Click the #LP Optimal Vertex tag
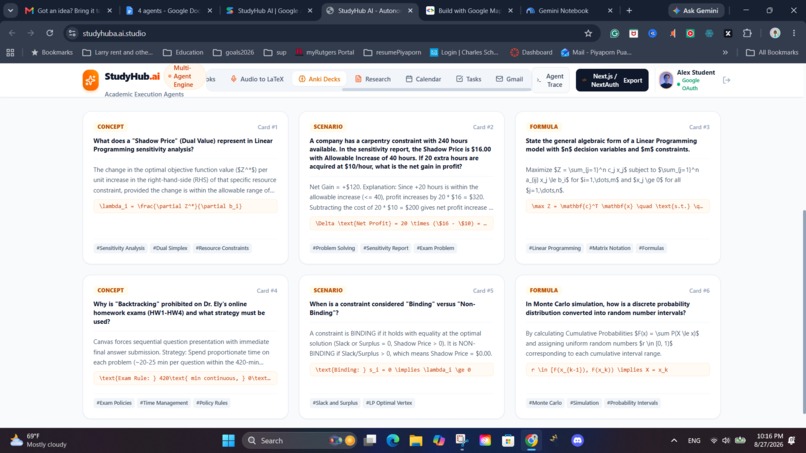Viewport: 806px width, 453px height. (x=389, y=403)
